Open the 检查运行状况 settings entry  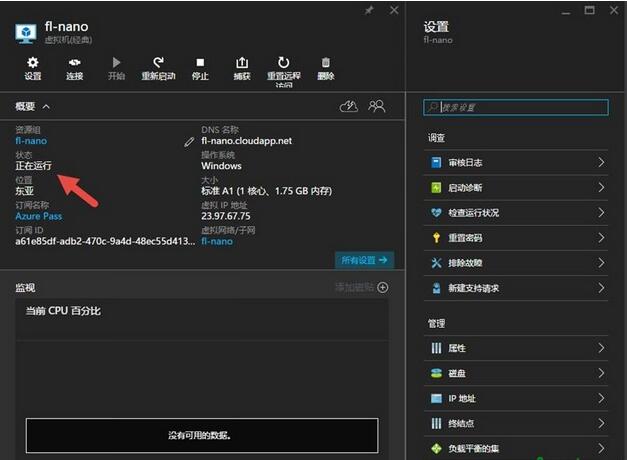pos(516,213)
